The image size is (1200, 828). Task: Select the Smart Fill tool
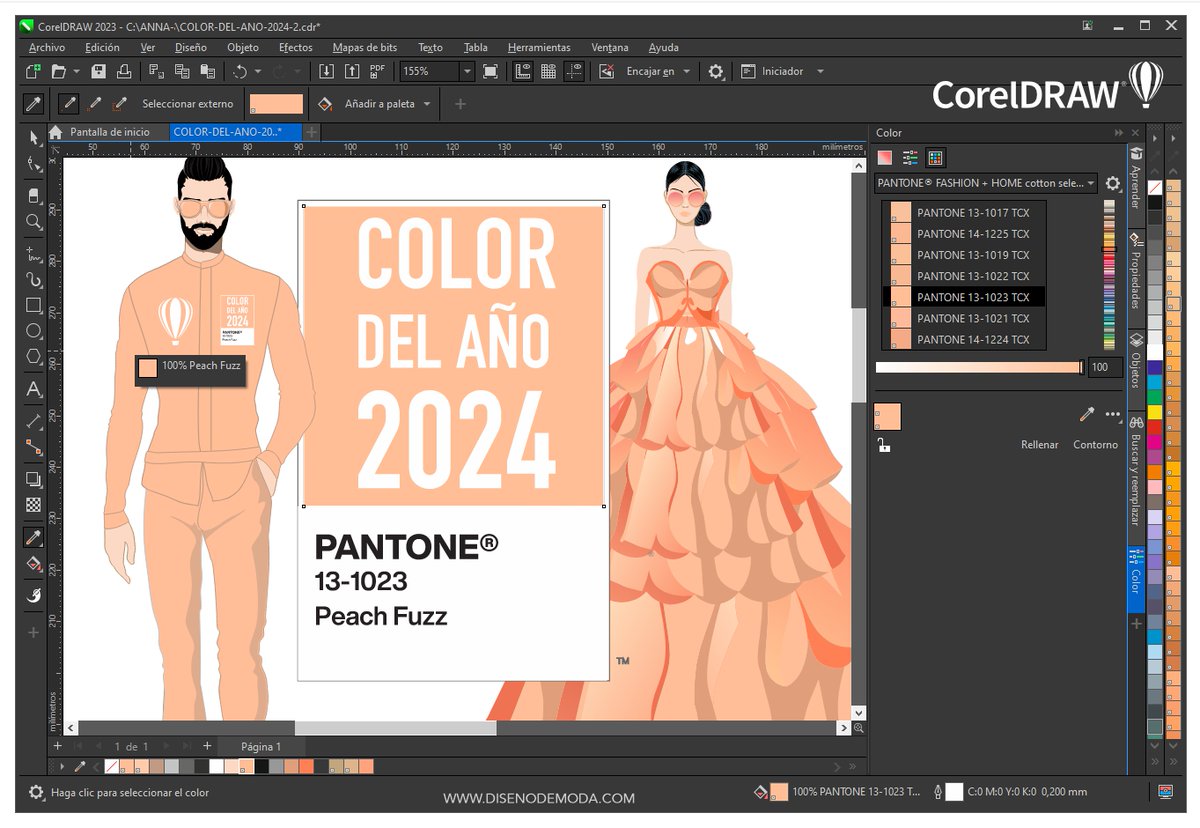coord(34,595)
